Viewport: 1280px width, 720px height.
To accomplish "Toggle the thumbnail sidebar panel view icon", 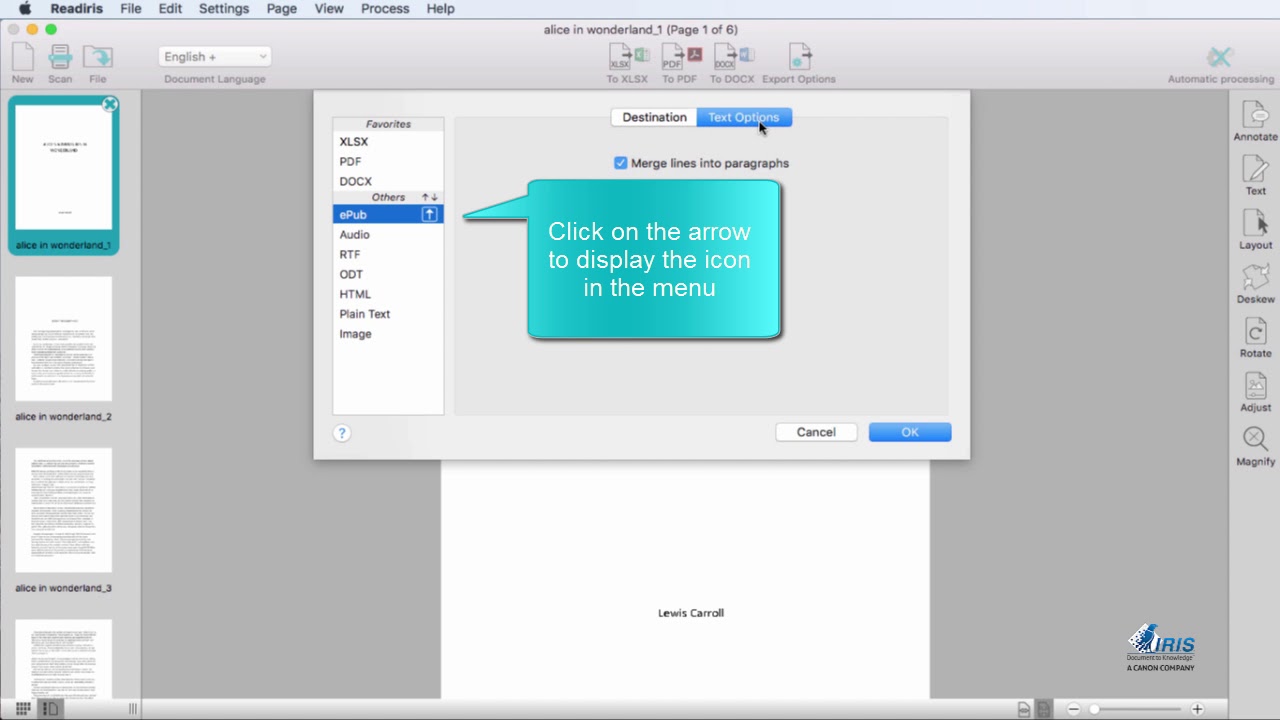I will pos(51,709).
